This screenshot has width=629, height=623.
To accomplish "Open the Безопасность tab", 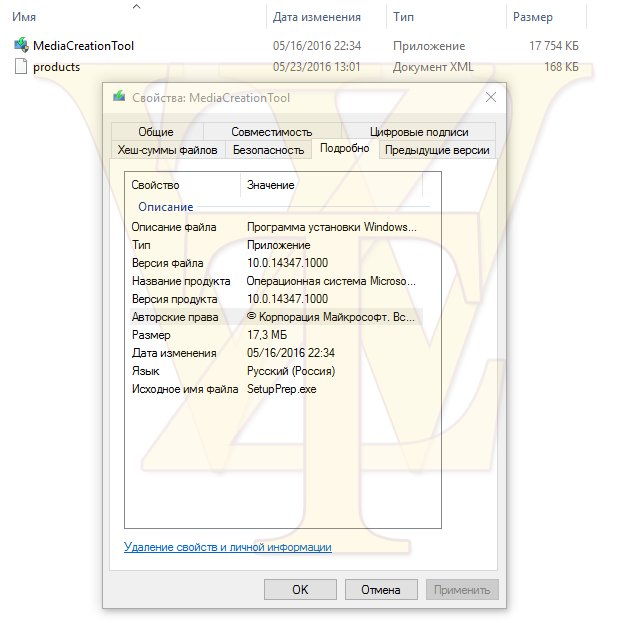I will pyautogui.click(x=268, y=150).
